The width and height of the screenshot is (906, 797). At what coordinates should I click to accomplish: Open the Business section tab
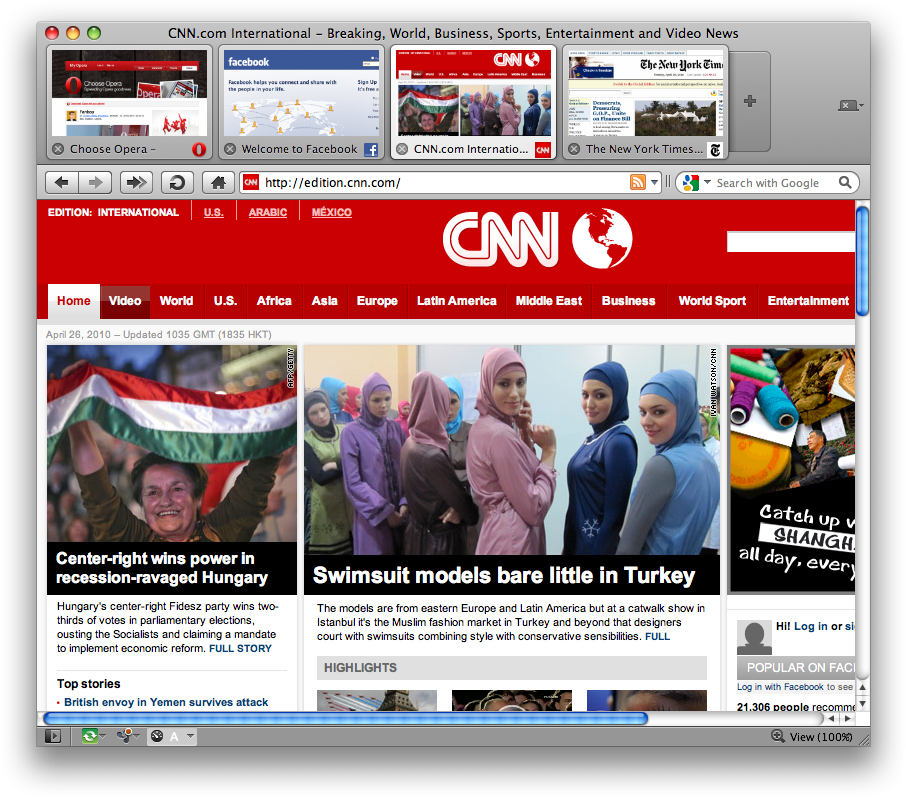click(x=629, y=301)
